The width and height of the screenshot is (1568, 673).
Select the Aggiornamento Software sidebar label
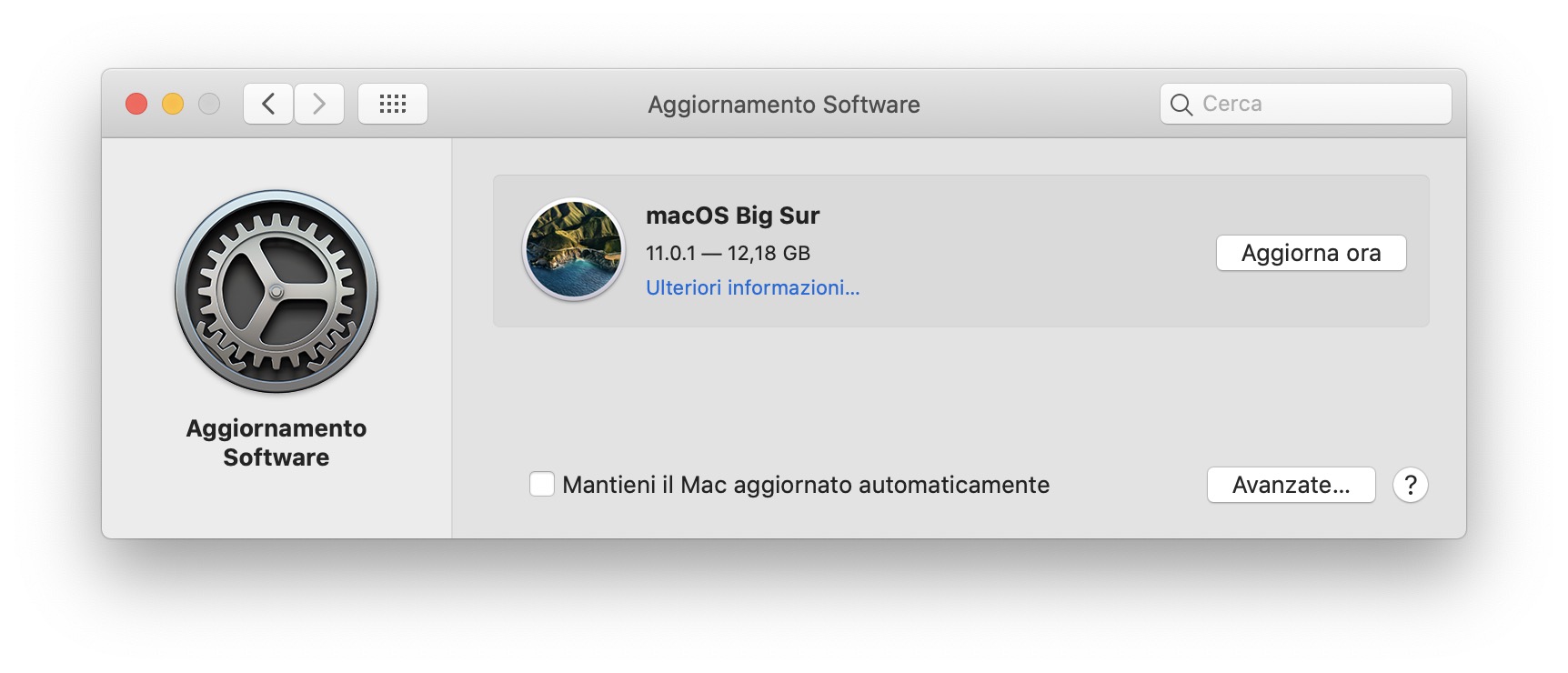[x=276, y=443]
